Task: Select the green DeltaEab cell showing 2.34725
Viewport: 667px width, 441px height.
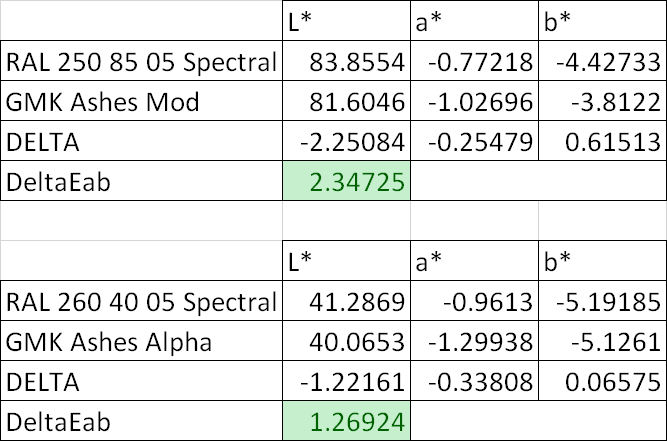Action: coord(344,181)
